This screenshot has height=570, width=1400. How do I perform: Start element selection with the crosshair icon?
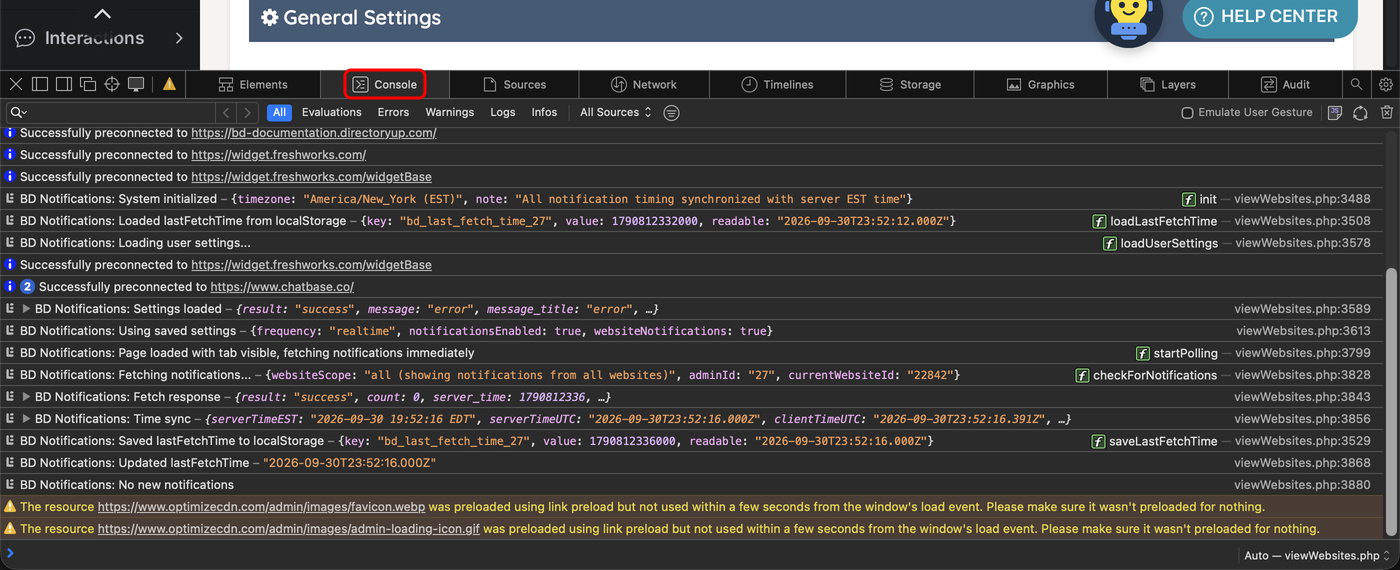point(112,85)
